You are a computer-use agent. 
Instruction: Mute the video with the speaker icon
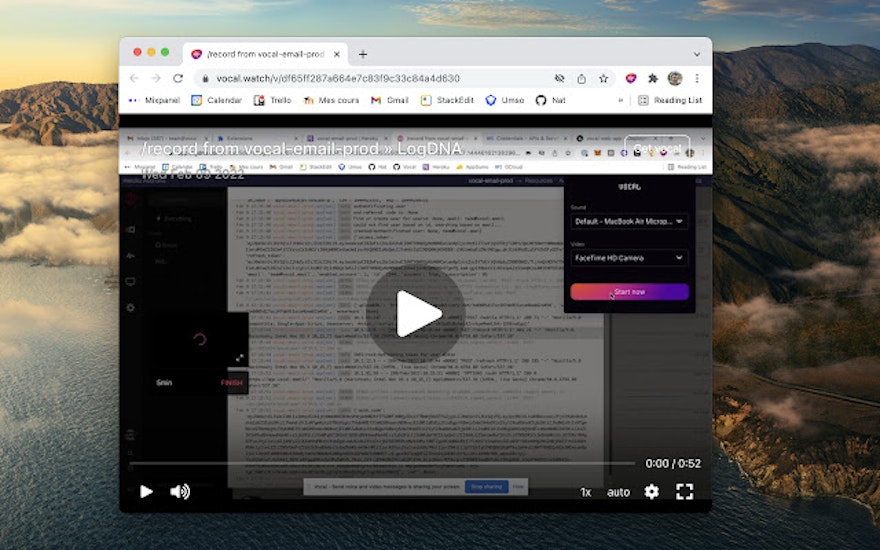tap(180, 492)
